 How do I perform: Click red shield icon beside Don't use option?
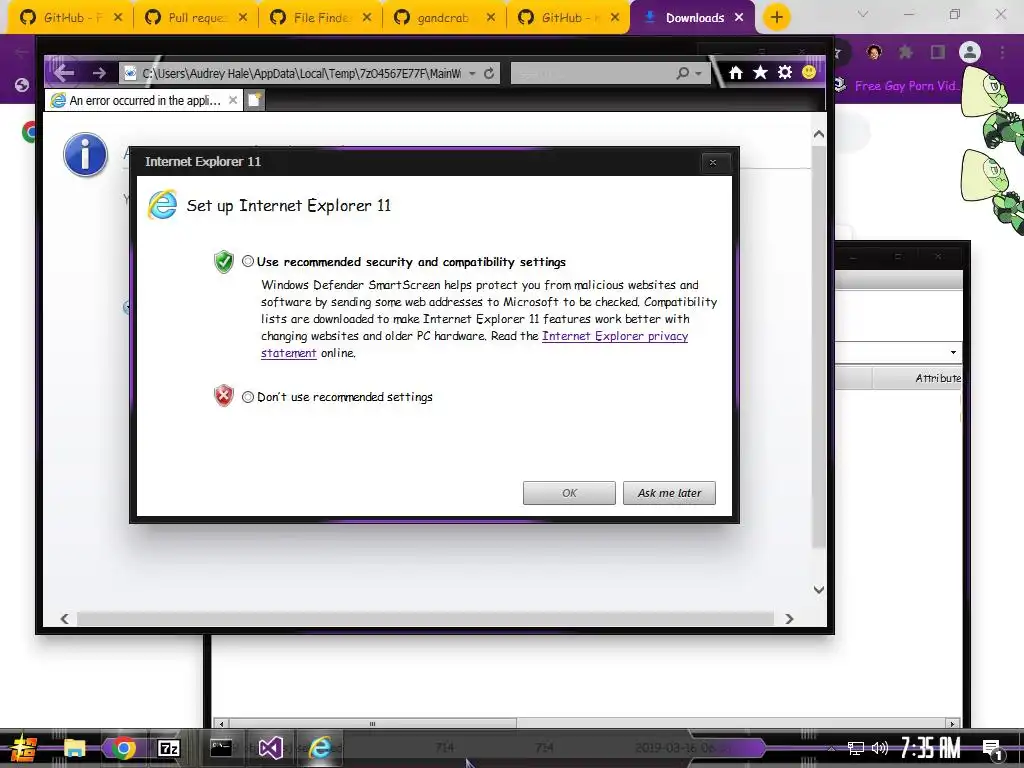coord(223,395)
